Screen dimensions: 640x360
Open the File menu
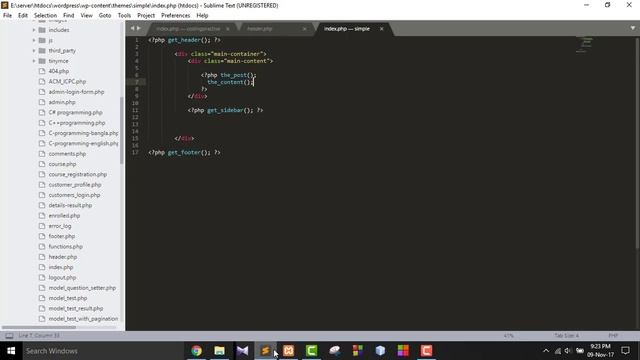pos(7,15)
